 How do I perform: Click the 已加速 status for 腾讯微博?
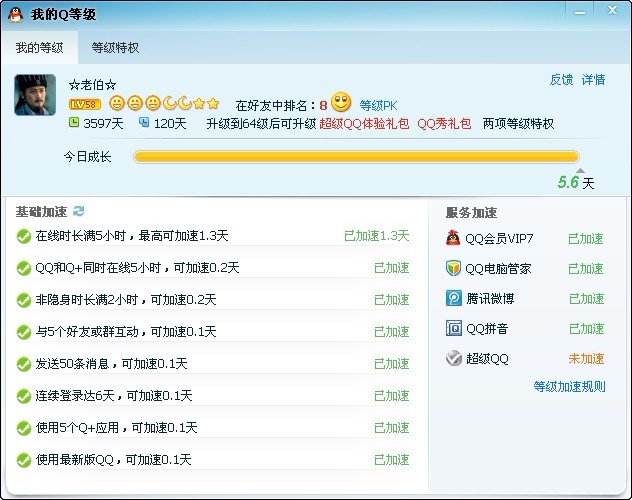coord(586,299)
